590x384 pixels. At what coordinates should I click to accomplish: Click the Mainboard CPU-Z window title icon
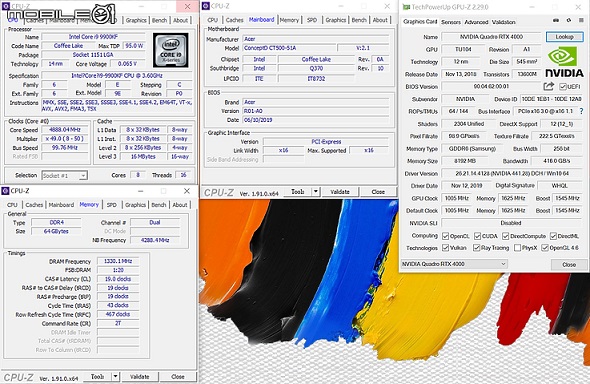coord(206,6)
